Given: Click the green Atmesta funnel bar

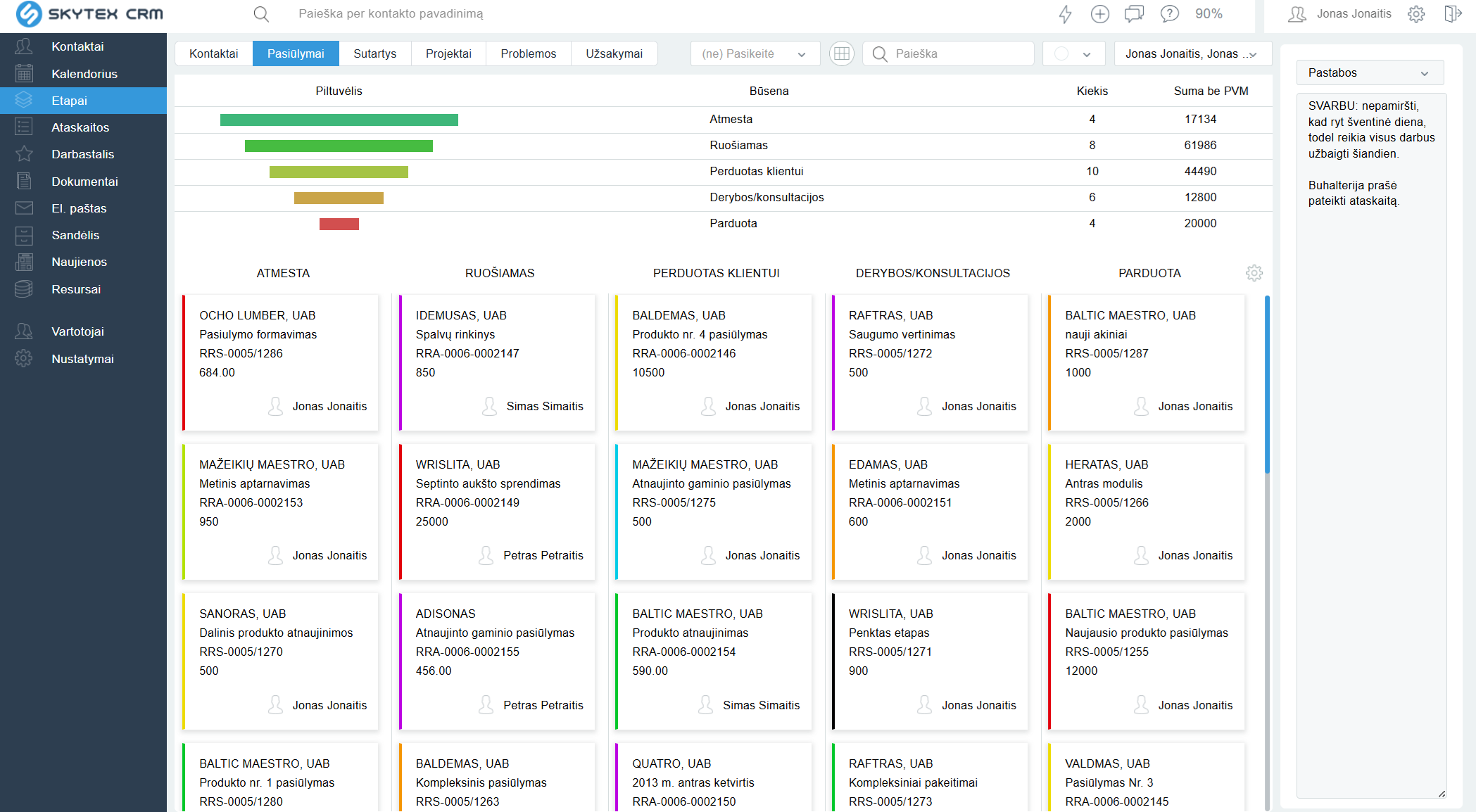Looking at the screenshot, I should coord(339,120).
